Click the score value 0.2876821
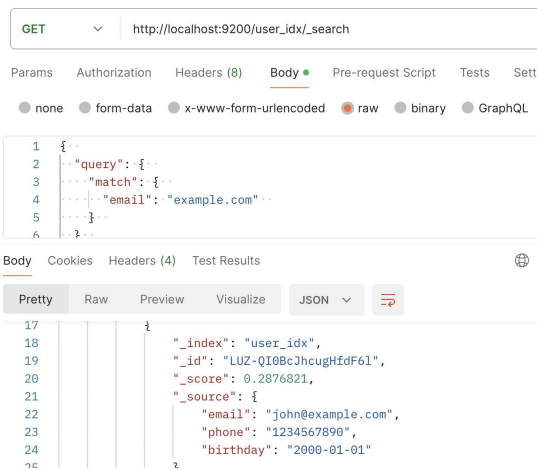537x470 pixels. click(276, 379)
